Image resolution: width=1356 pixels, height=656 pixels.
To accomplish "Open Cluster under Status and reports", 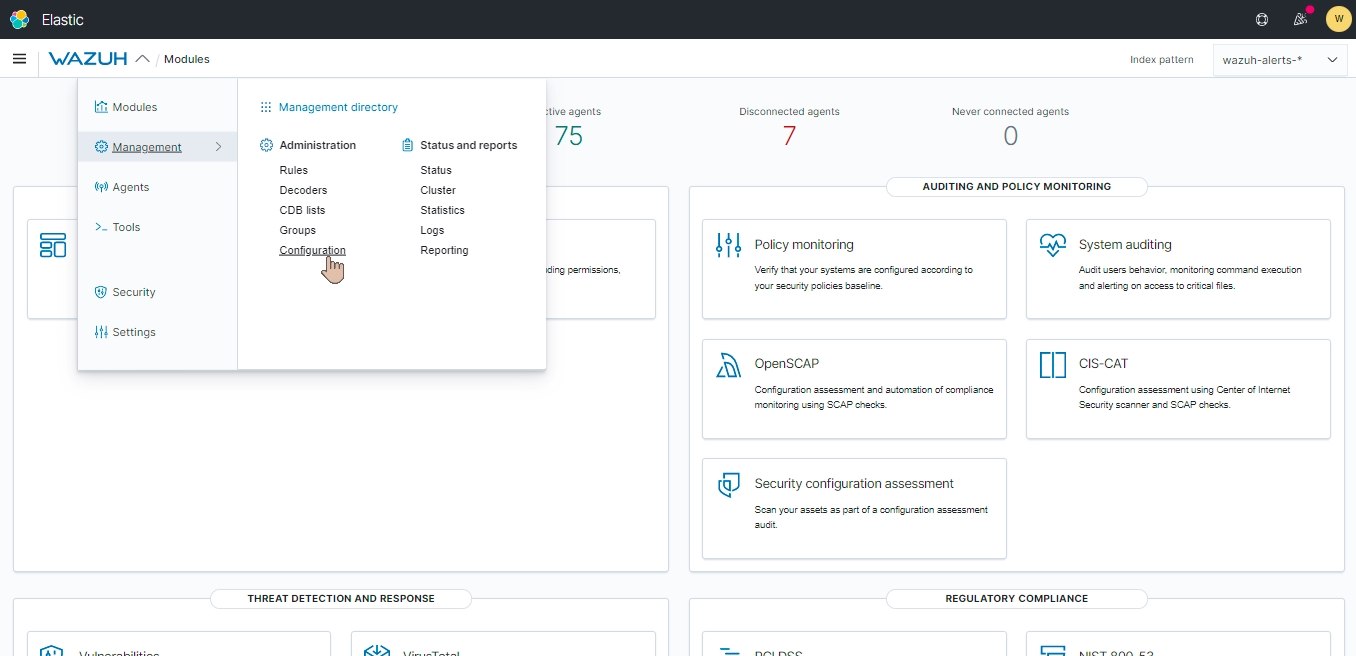I will coord(438,190).
